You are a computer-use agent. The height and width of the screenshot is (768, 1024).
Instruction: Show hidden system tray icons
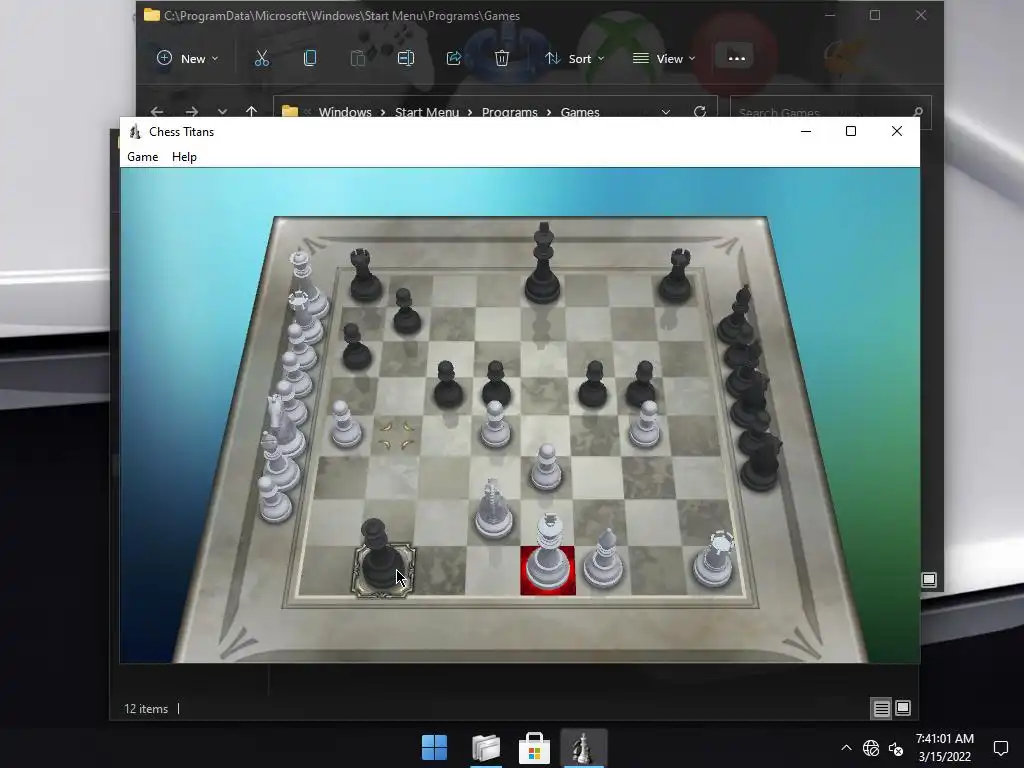click(x=846, y=748)
